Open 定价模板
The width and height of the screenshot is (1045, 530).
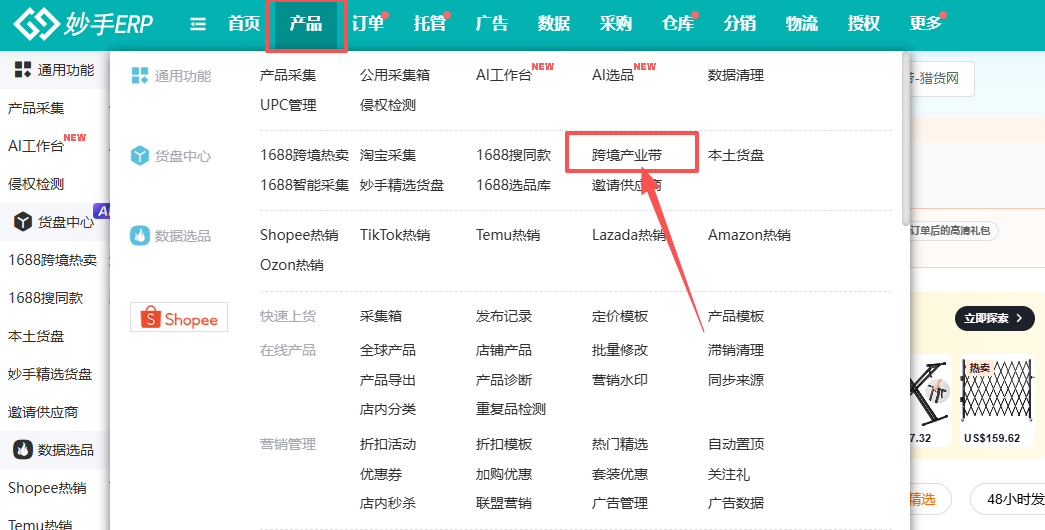620,316
